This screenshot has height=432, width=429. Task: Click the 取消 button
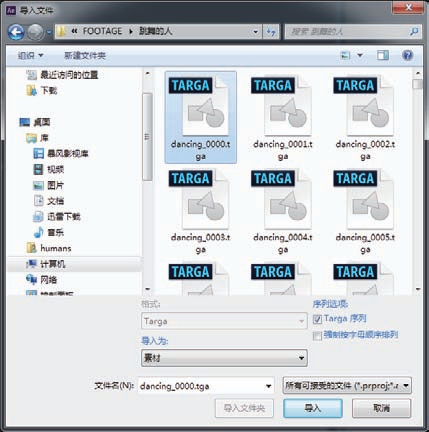tap(381, 408)
